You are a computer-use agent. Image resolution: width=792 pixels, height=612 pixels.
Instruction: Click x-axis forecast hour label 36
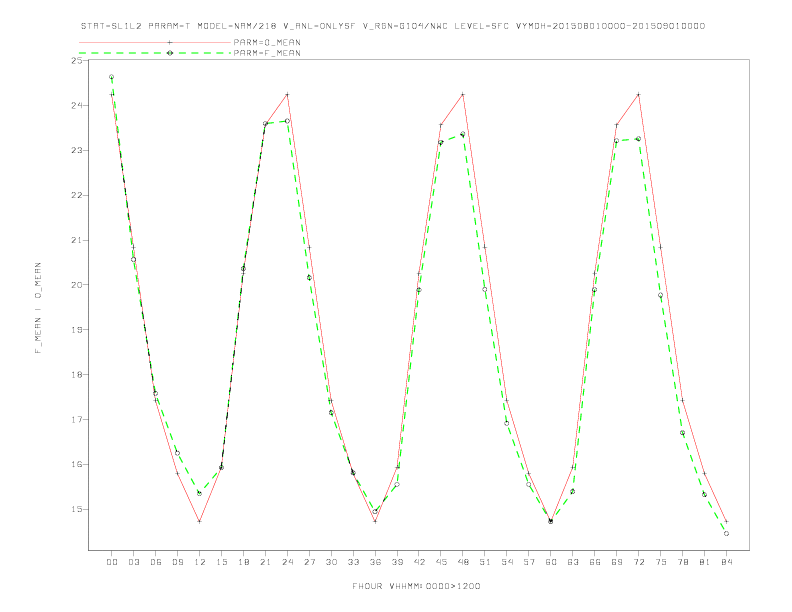(x=375, y=562)
